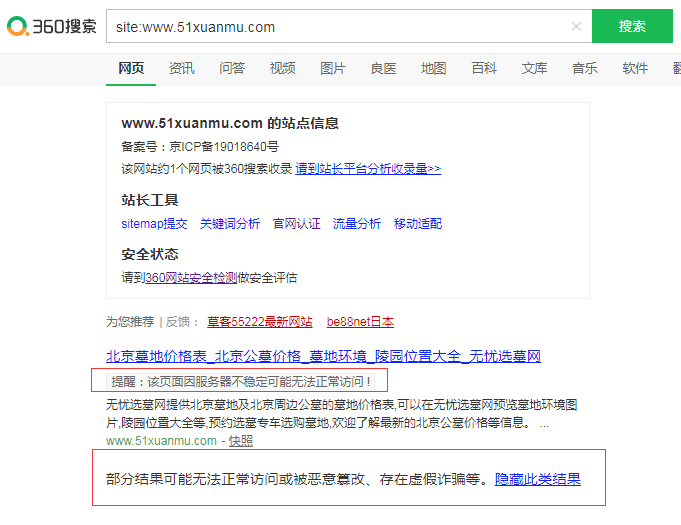Open the 快照 cached page link
The height and width of the screenshot is (525, 681).
241,441
